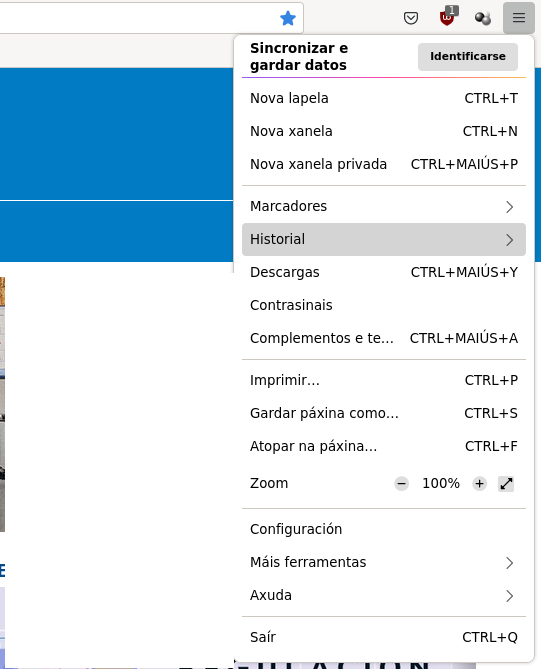The width and height of the screenshot is (541, 669).
Task: Reset zoom by clicking 100% label
Action: (441, 483)
